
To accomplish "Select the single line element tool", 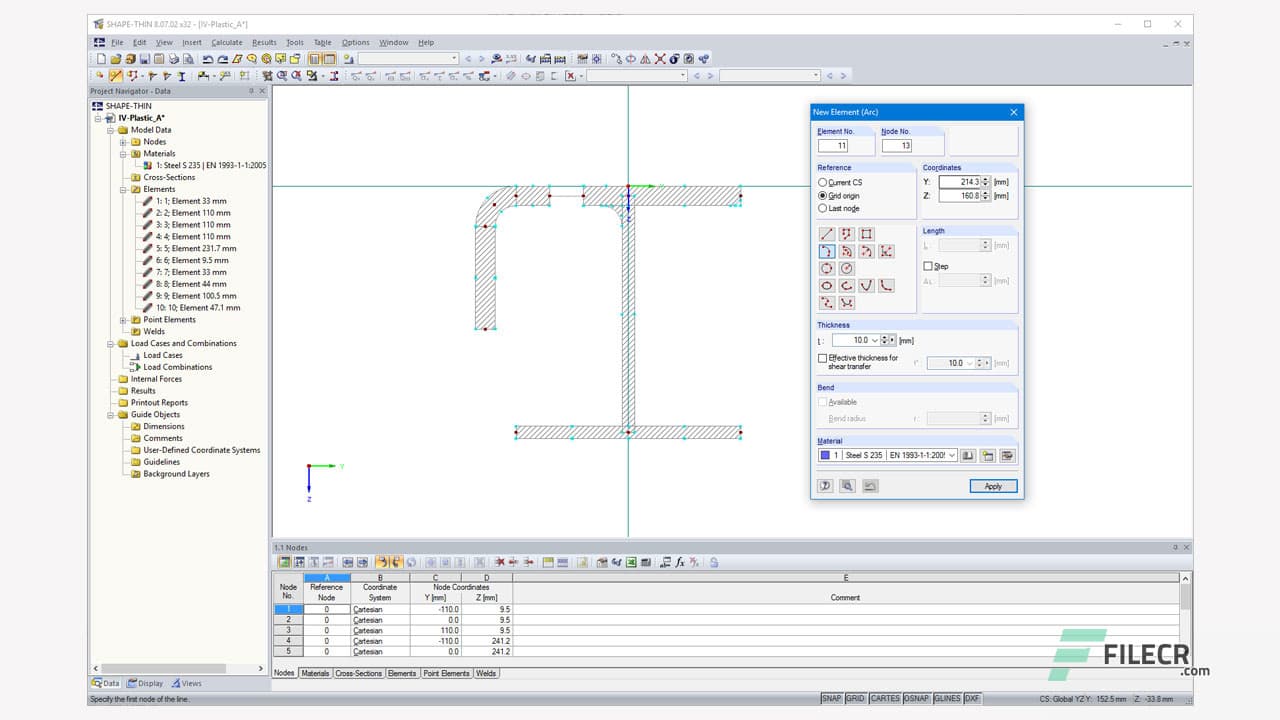I will pos(827,234).
